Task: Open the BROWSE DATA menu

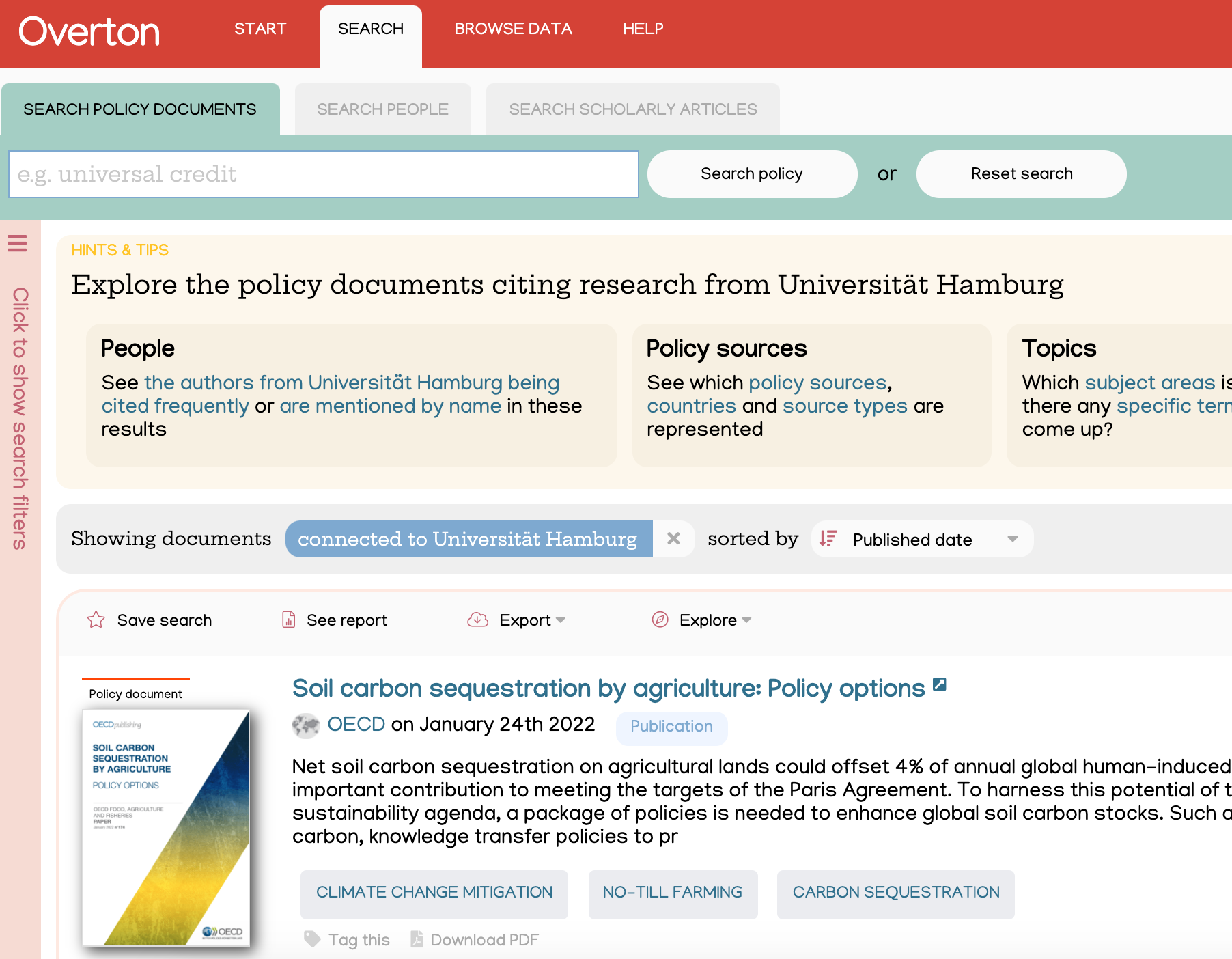Action: (x=513, y=29)
